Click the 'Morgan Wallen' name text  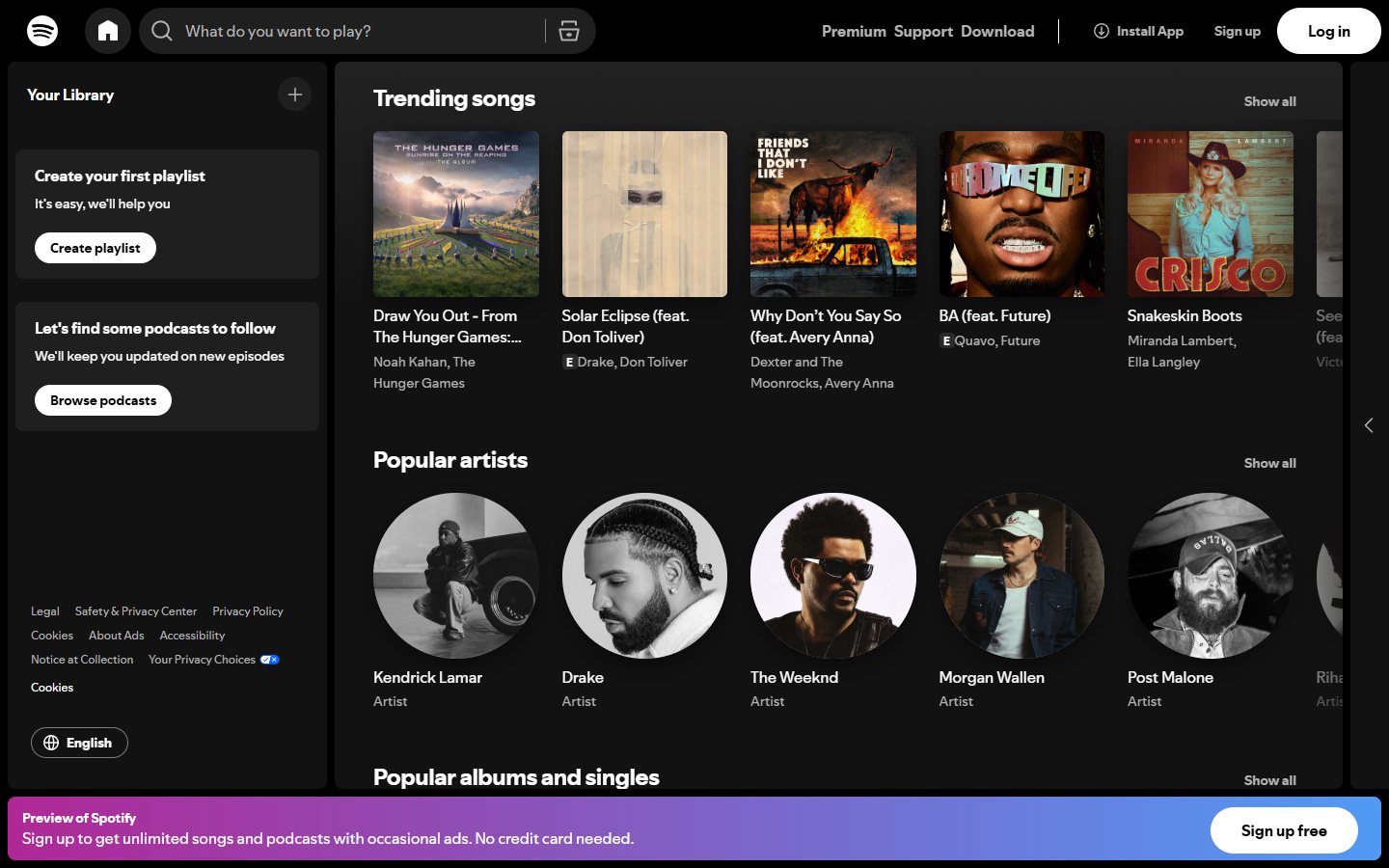(992, 677)
